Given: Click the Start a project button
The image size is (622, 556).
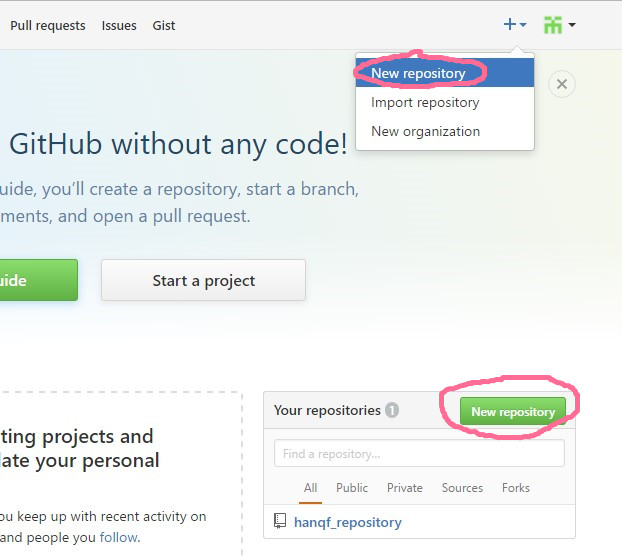Looking at the screenshot, I should click(x=203, y=280).
